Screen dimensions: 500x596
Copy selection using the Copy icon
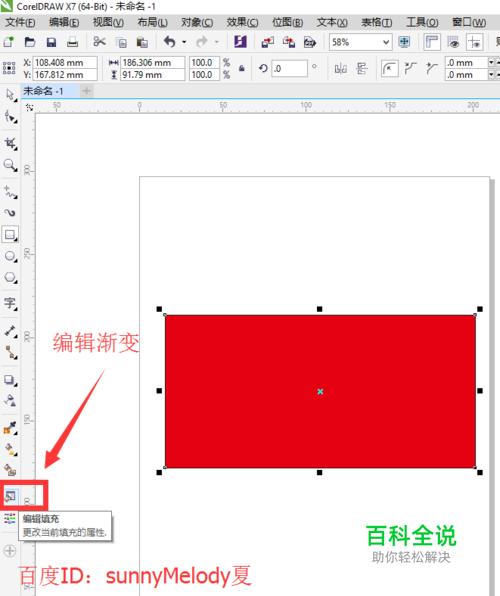pos(121,42)
